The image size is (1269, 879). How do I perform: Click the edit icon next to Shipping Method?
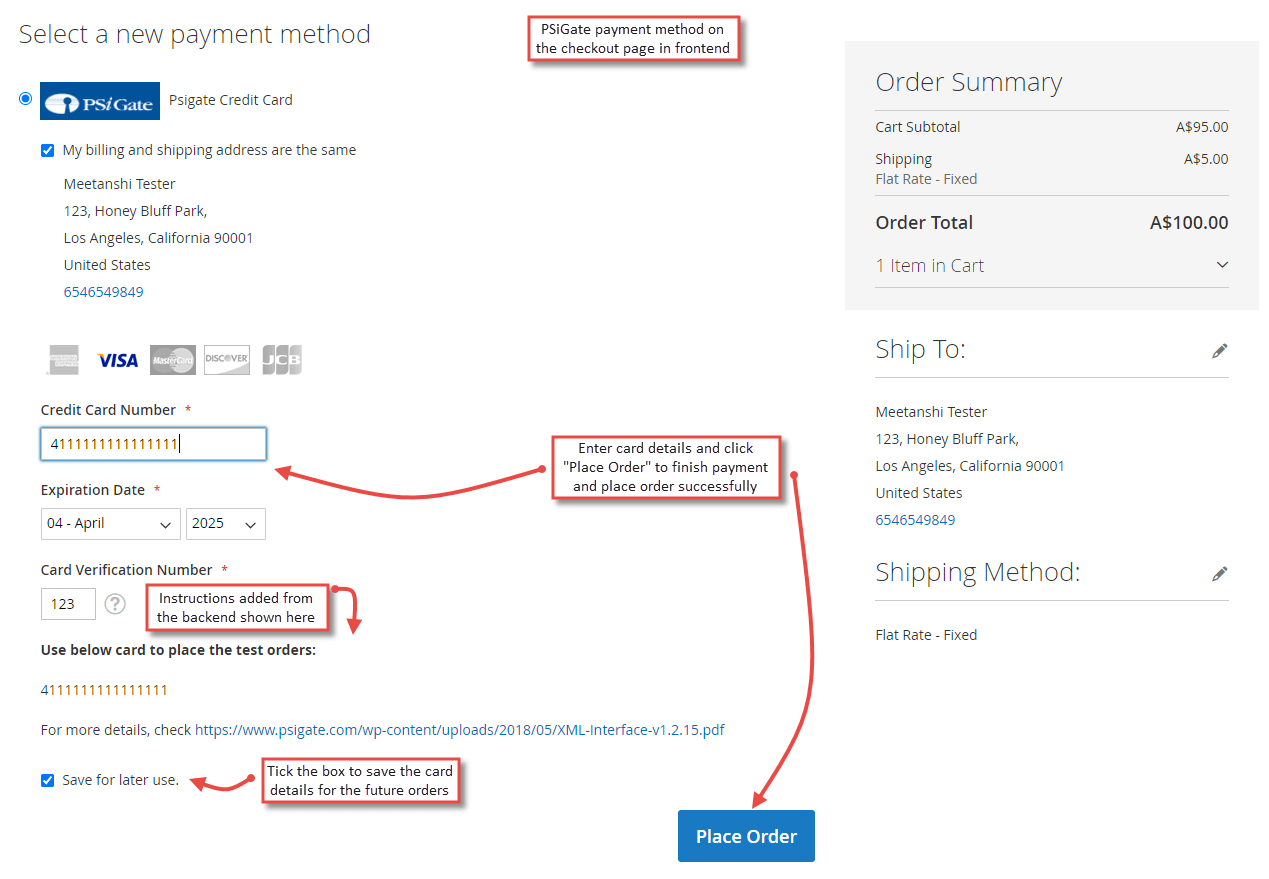tap(1220, 572)
